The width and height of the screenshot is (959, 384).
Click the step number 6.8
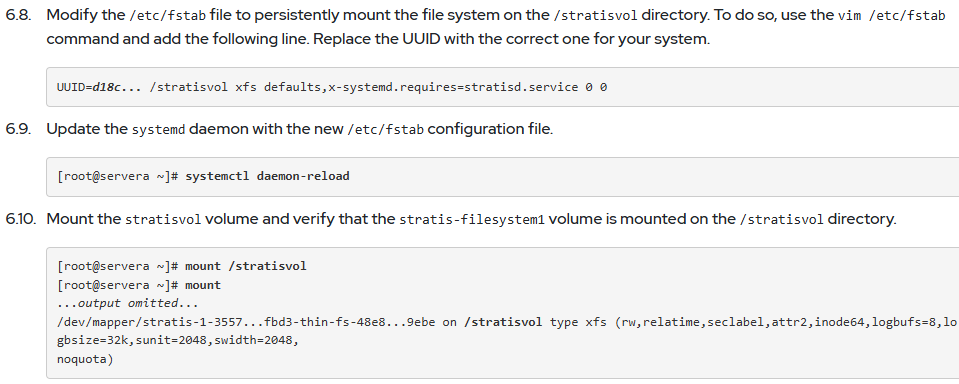pyautogui.click(x=17, y=15)
